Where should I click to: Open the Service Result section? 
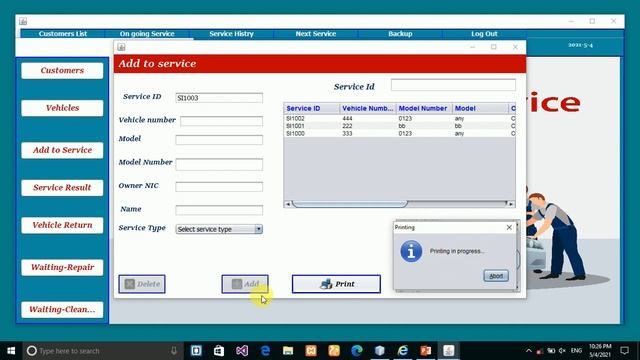(62, 188)
